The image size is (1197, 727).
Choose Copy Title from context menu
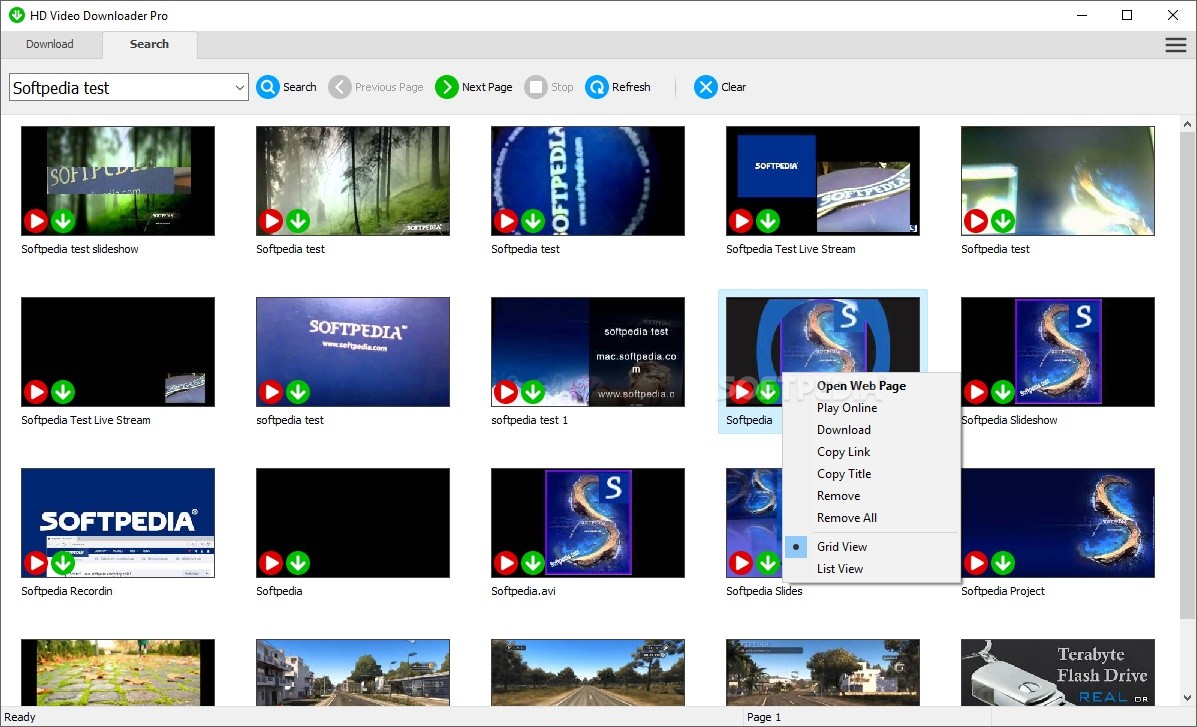[844, 474]
